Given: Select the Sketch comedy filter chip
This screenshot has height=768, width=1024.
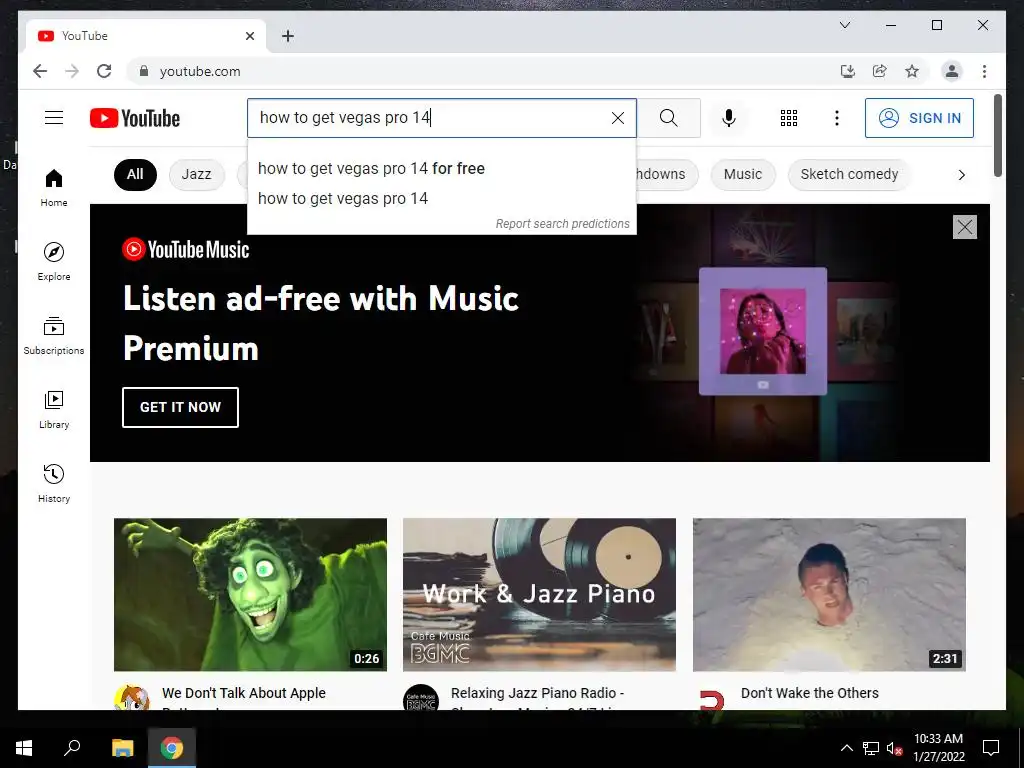Looking at the screenshot, I should coord(849,174).
